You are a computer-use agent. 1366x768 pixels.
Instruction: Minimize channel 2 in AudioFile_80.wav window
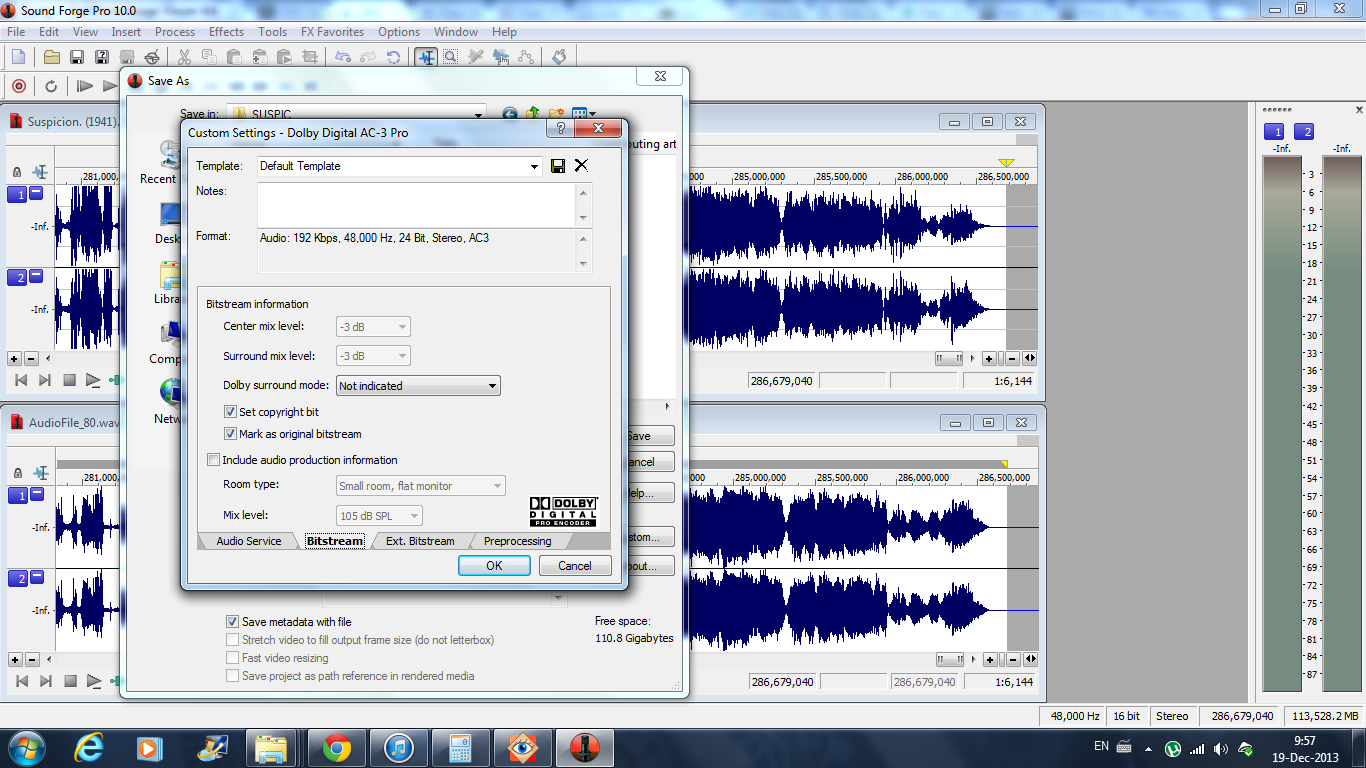pyautogui.click(x=36, y=577)
